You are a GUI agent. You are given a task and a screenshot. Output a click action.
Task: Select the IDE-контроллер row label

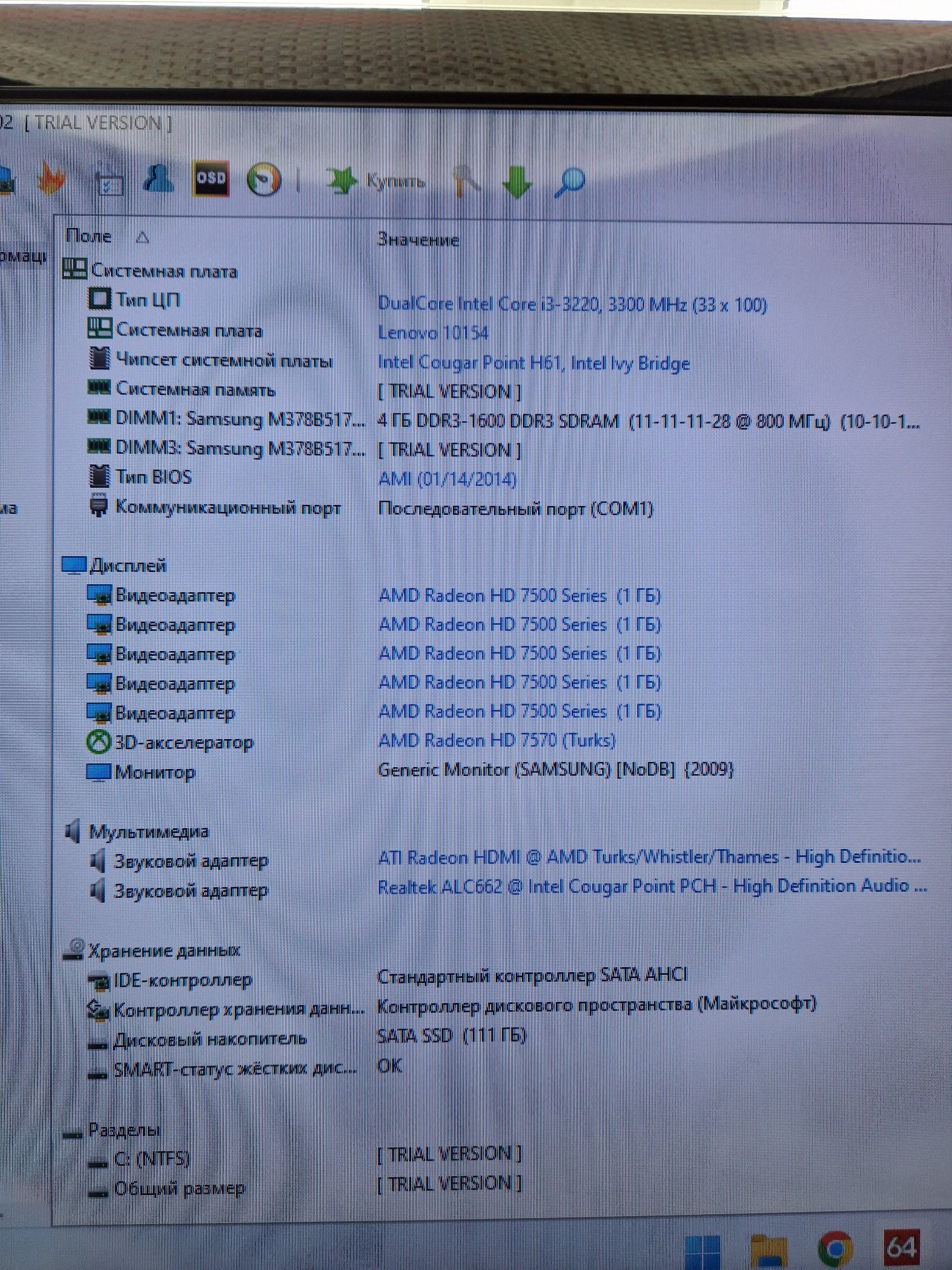tap(183, 980)
